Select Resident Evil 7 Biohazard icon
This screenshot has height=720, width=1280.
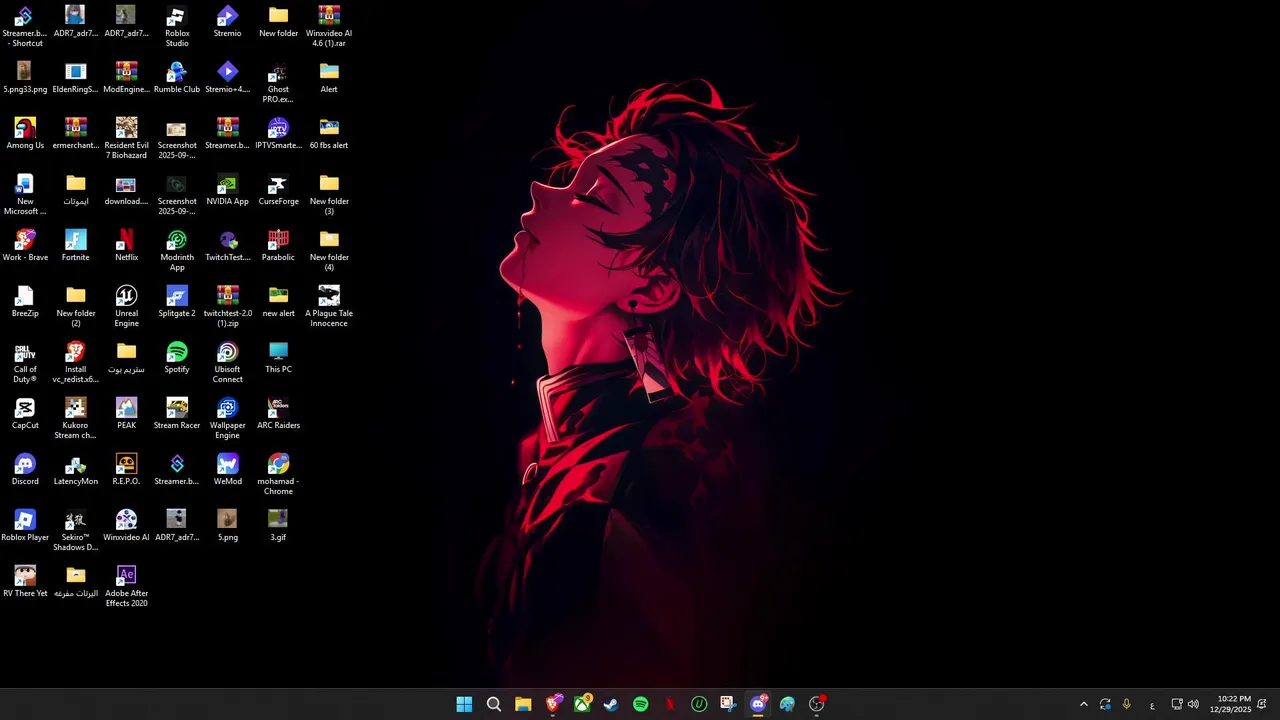tap(126, 138)
